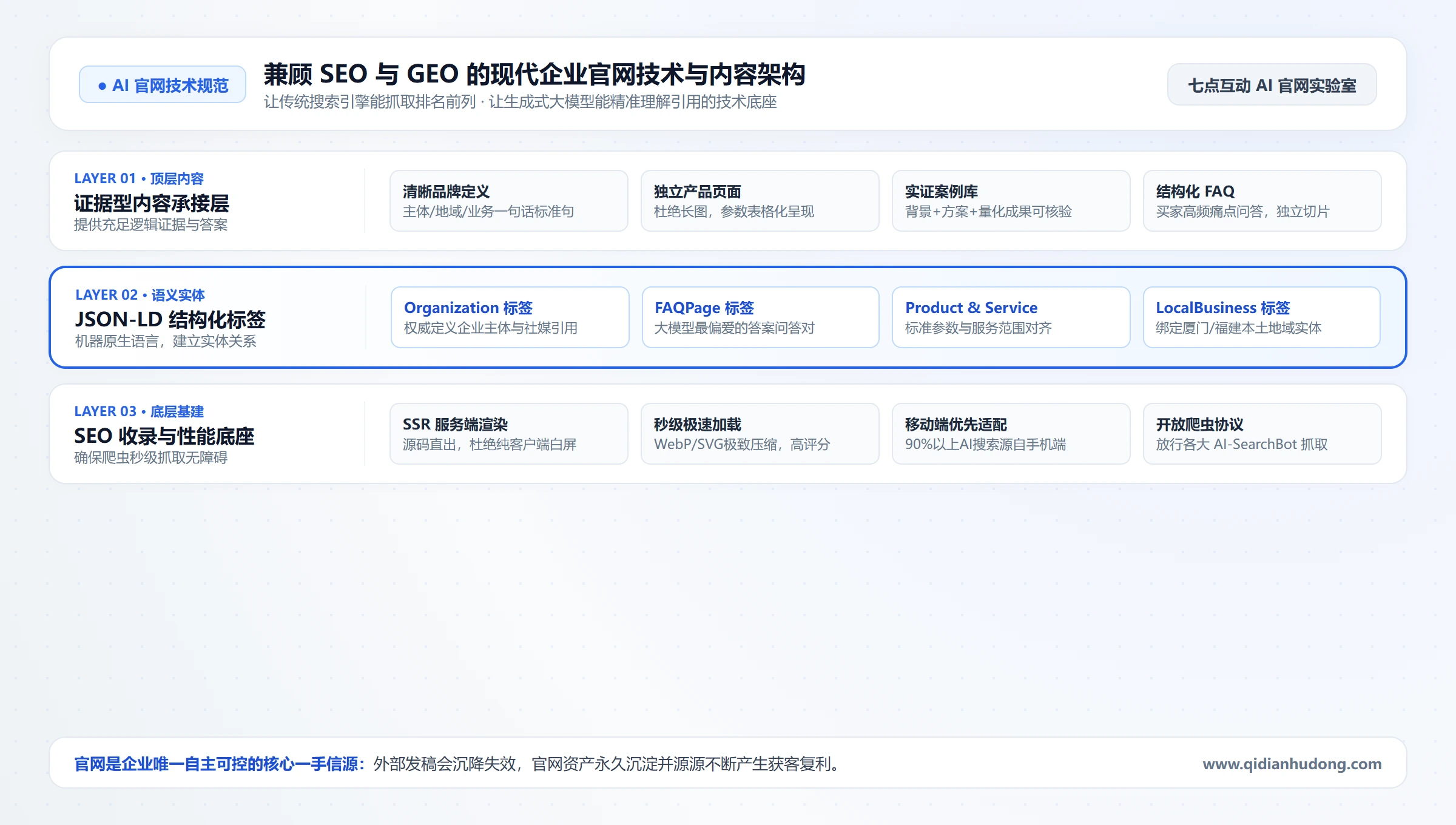Viewport: 1456px width, 825px height.
Task: Select the JSON-LD 结构化标签 heading
Action: [170, 320]
